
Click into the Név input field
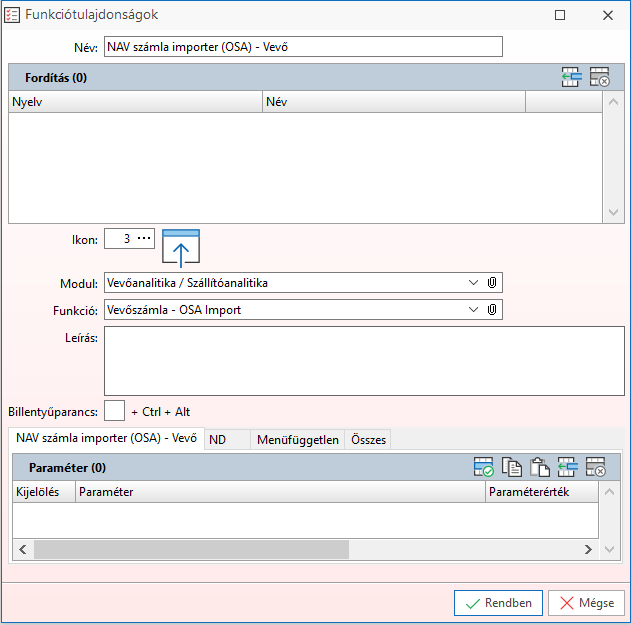point(303,47)
